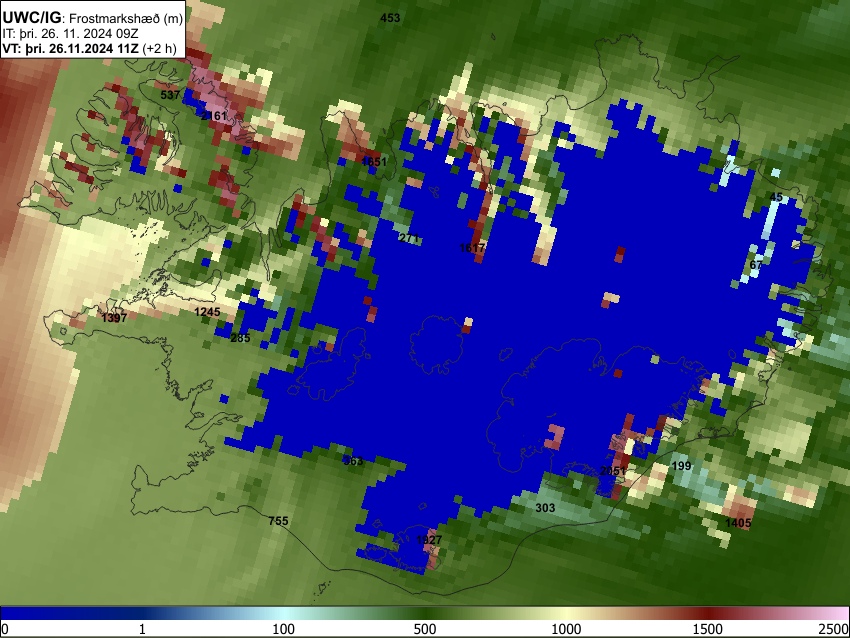The height and width of the screenshot is (638, 850).
Task: Click the map value 285
Action: [x=240, y=338]
